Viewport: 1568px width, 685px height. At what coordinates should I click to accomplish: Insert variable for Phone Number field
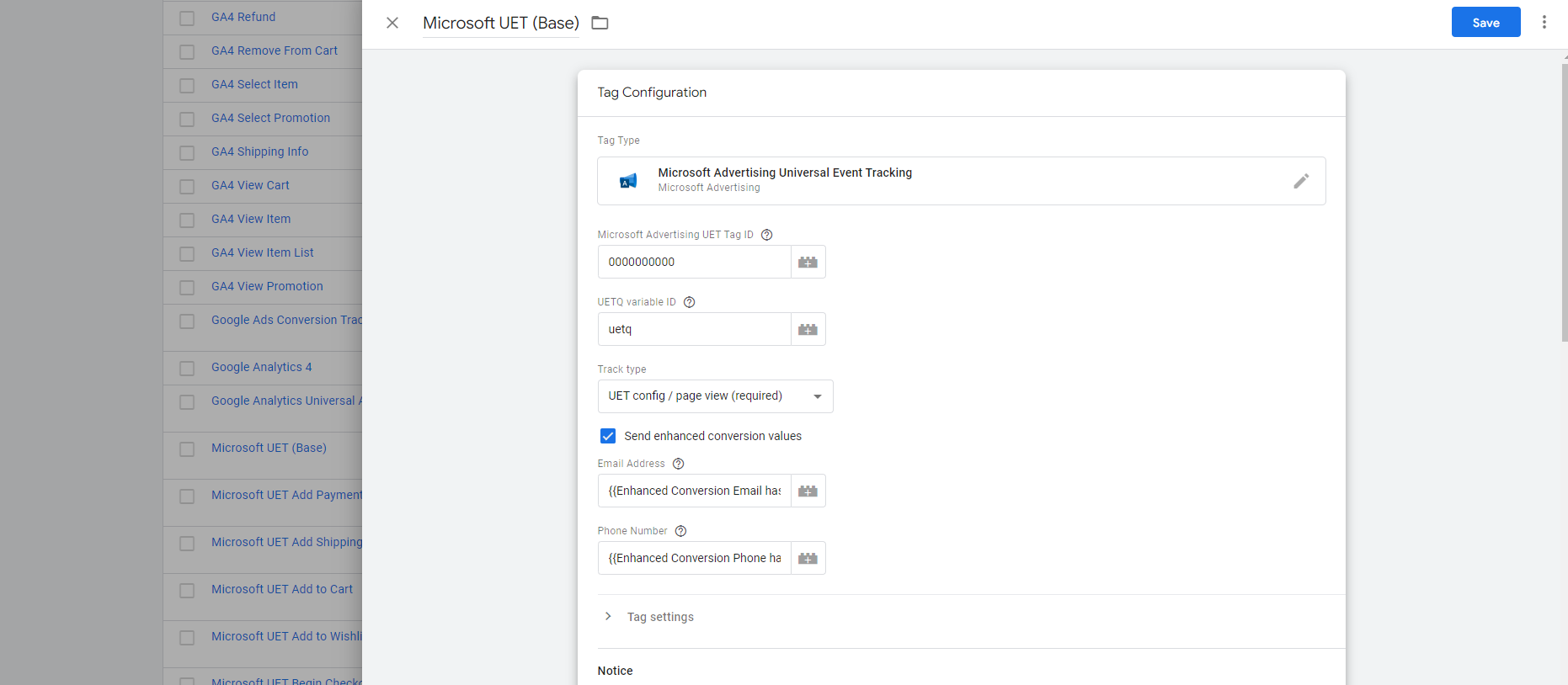click(808, 558)
